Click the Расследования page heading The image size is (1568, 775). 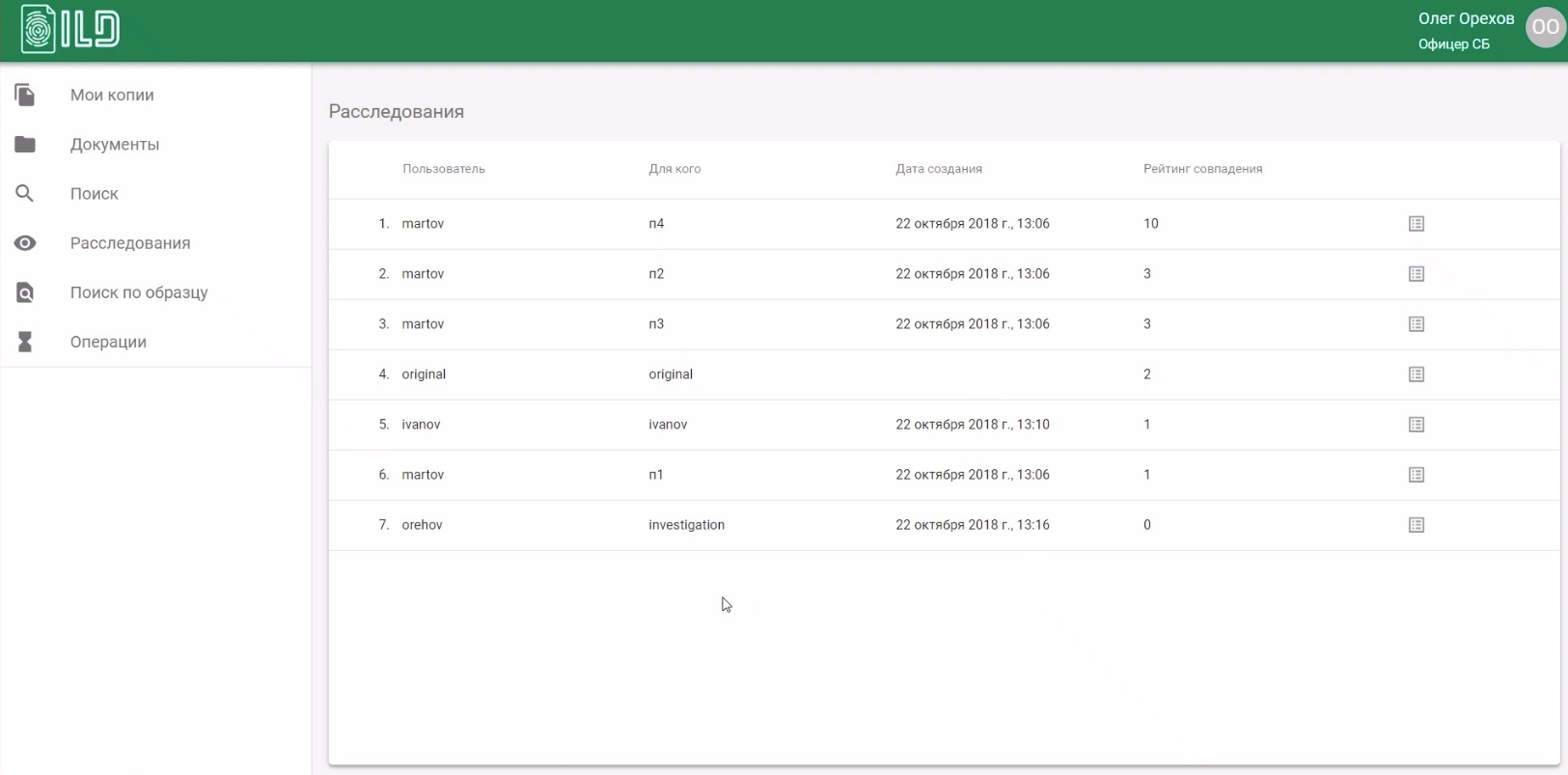tap(397, 112)
